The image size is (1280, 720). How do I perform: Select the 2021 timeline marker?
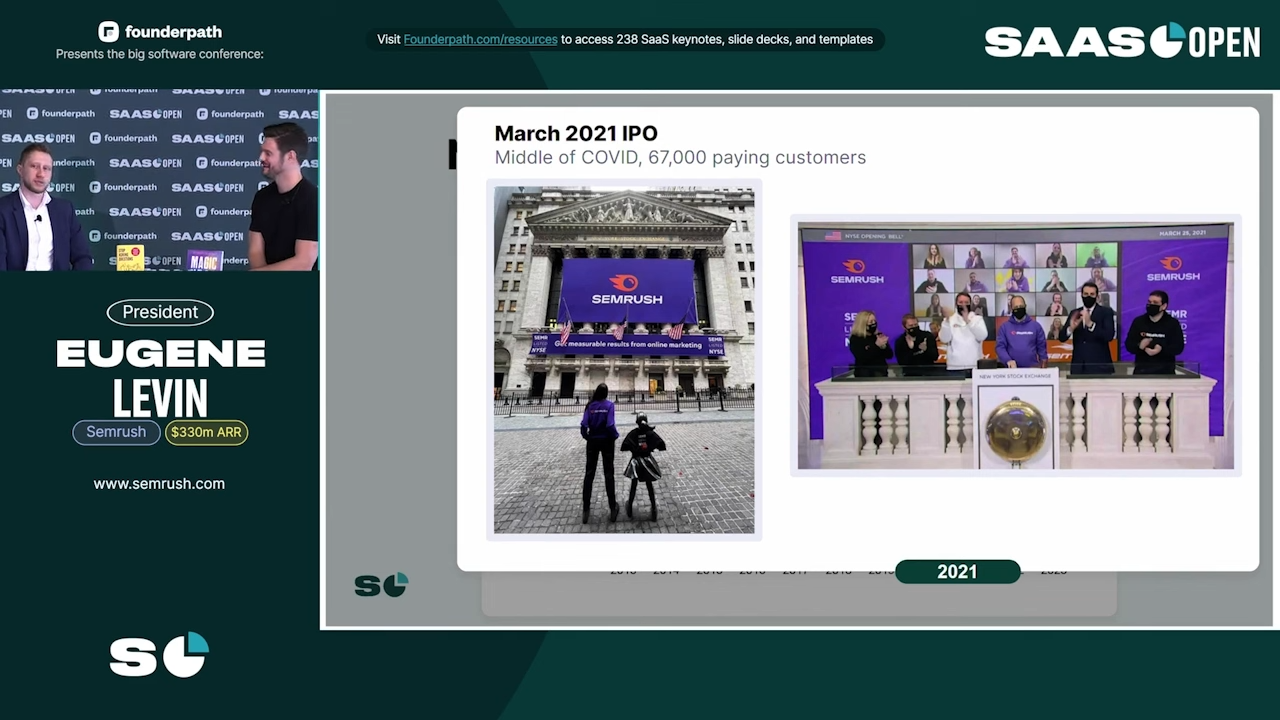click(957, 572)
